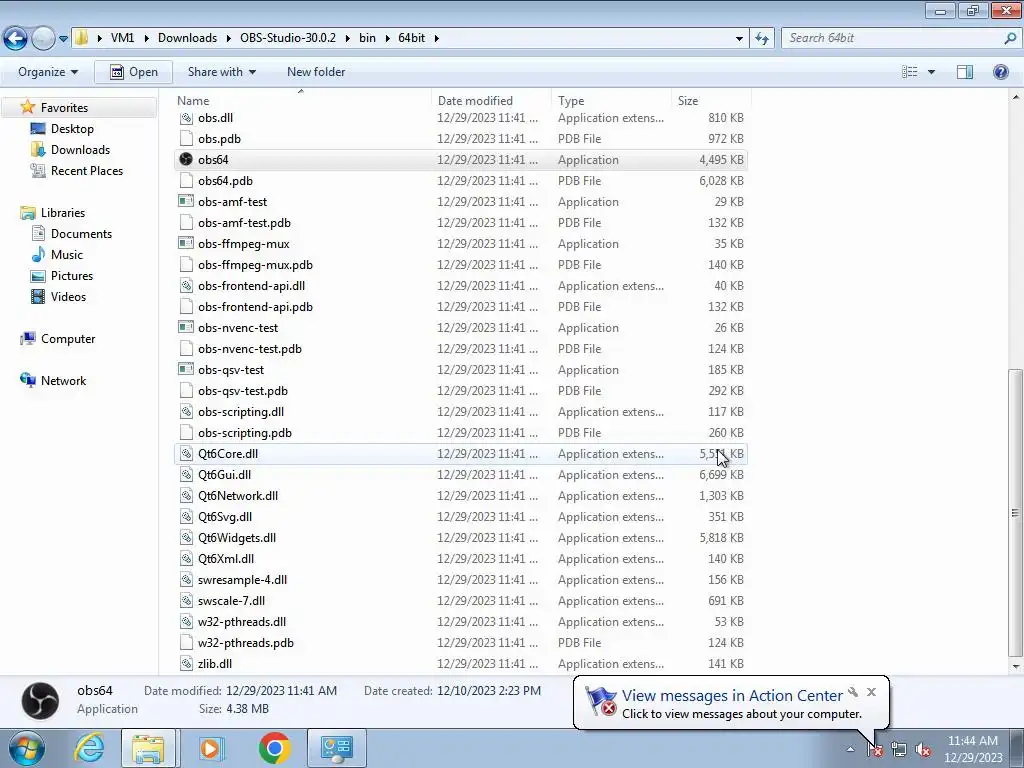Select obs-scripting.dll file name
Image resolution: width=1024 pixels, height=768 pixels.
tap(241, 411)
